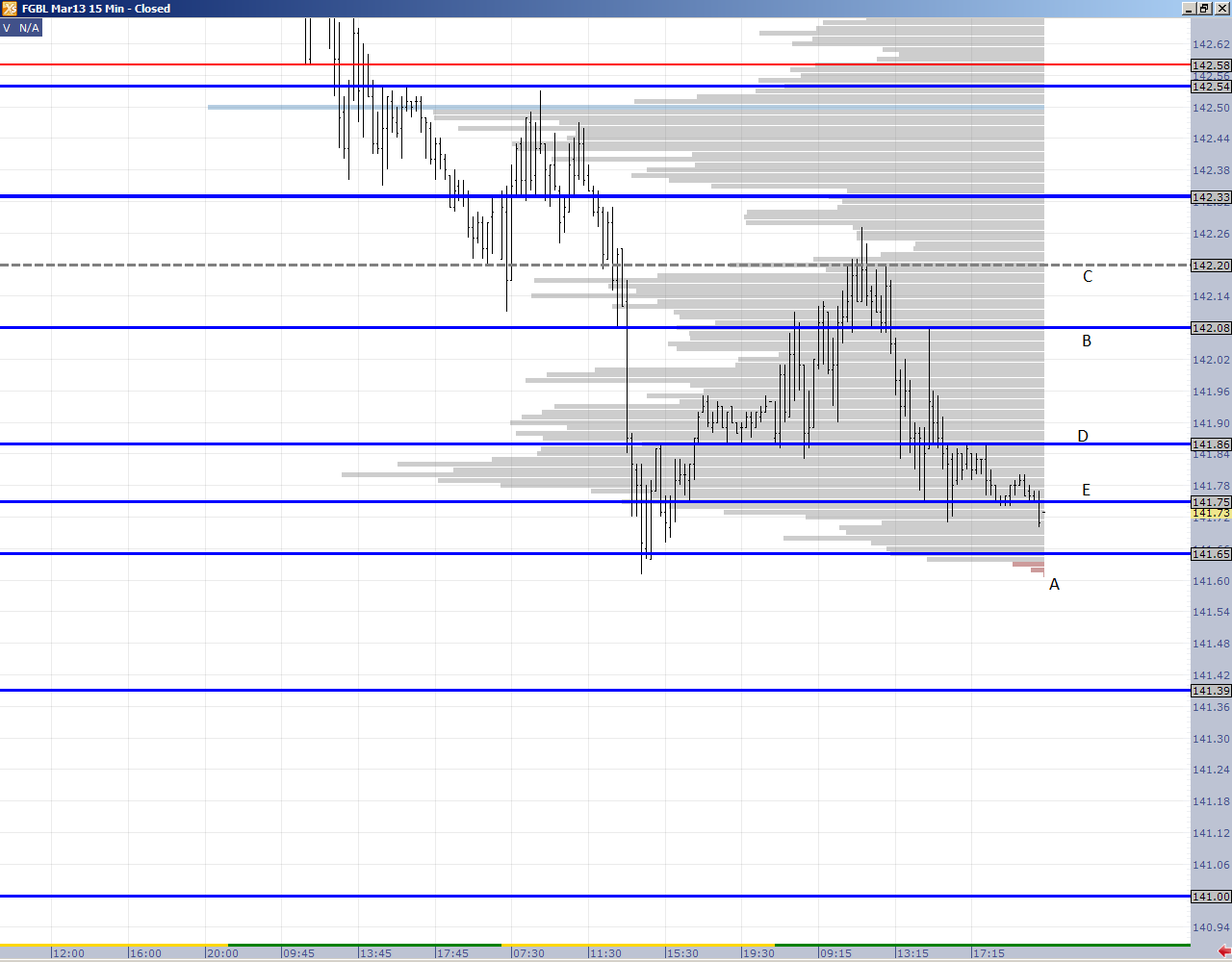Viewport: 1232px width, 962px height.
Task: Select the 141.65 line price tag
Action: (1211, 554)
